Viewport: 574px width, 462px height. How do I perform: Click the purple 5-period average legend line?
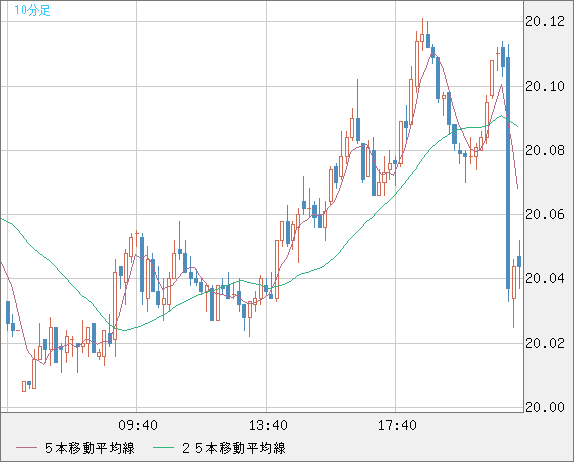tap(26, 448)
